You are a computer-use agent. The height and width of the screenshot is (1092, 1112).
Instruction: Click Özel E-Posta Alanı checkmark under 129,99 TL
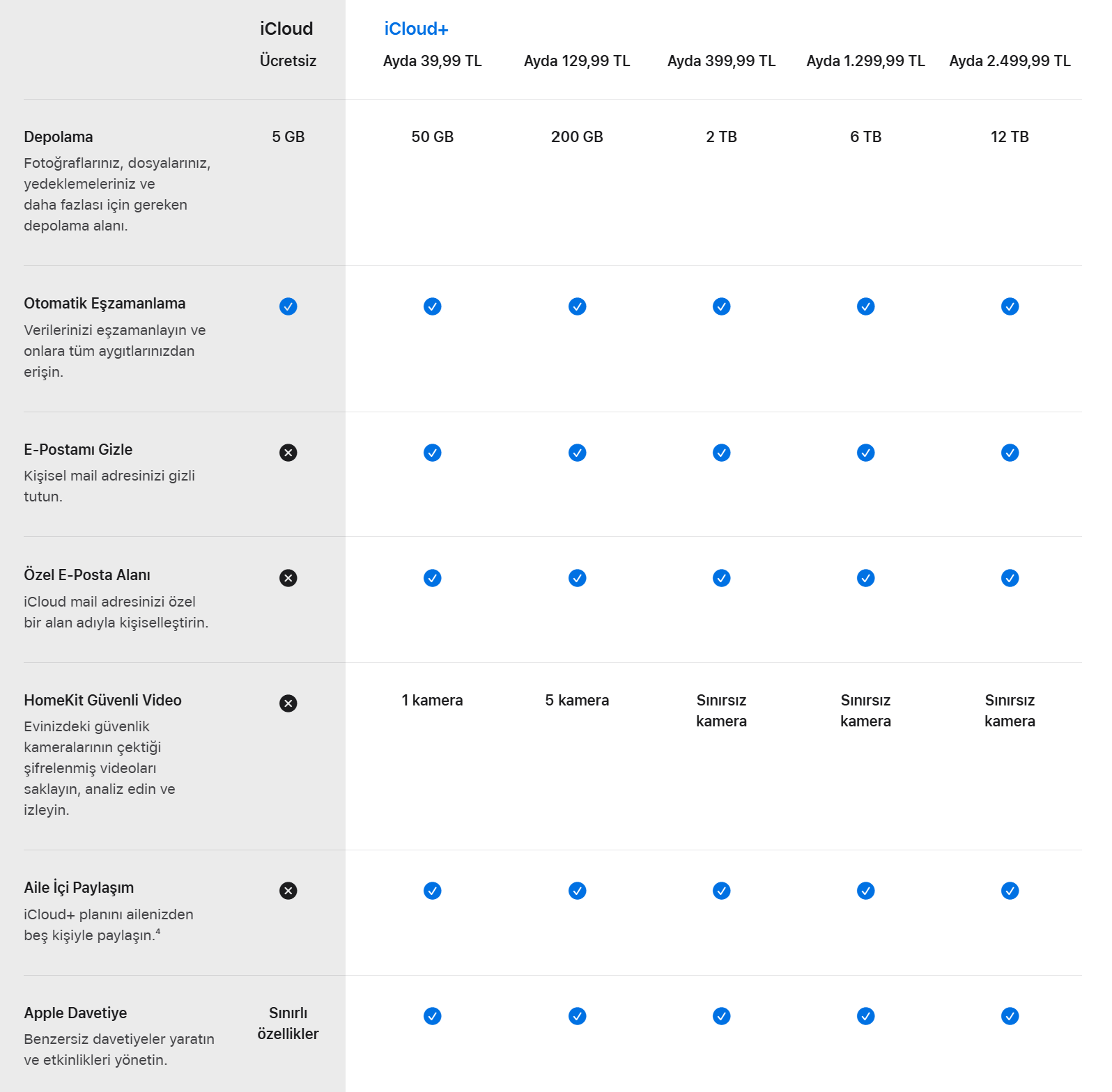[x=577, y=578]
